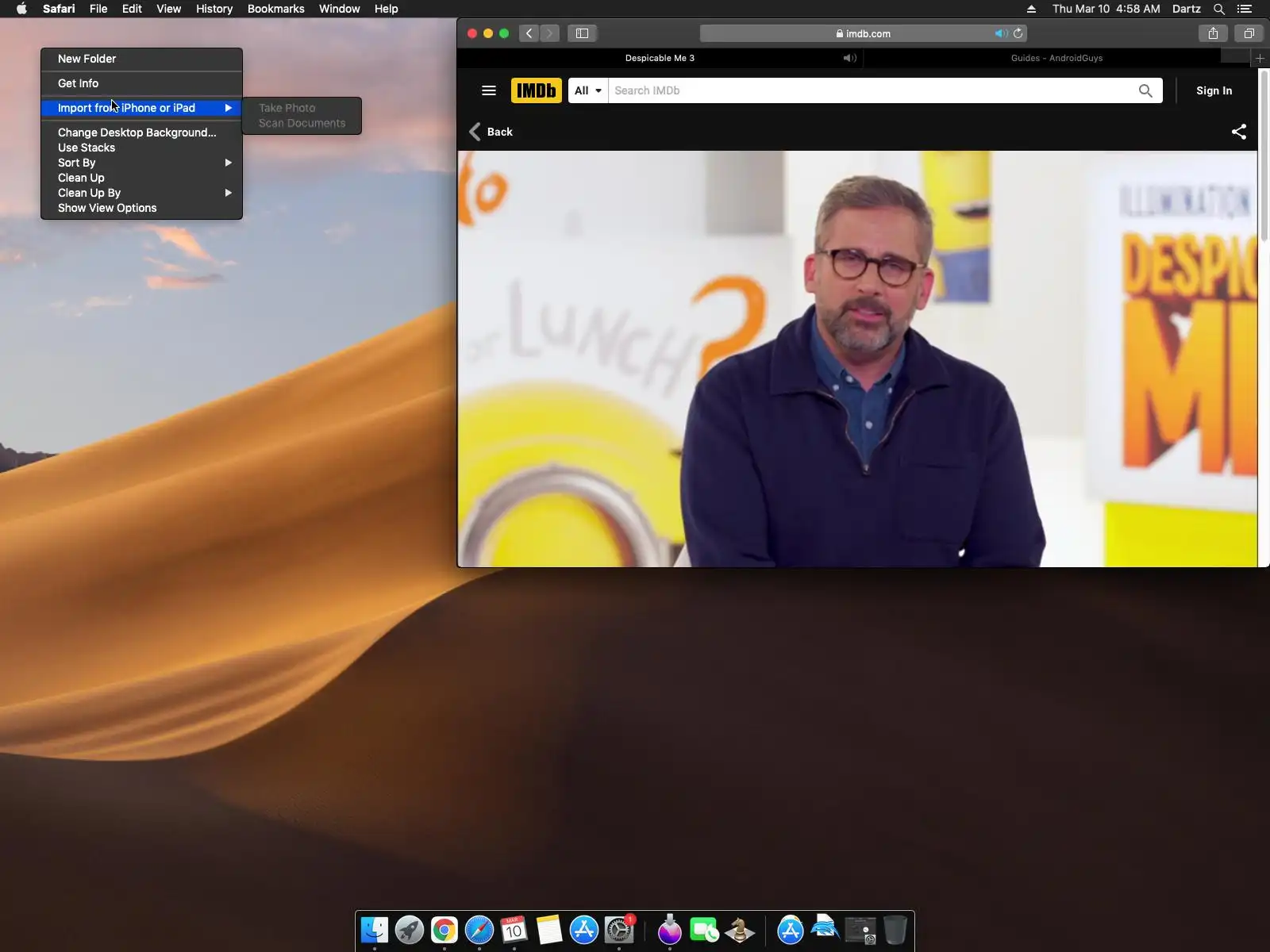The height and width of the screenshot is (952, 1270).
Task: Click the IMDb Back button
Action: click(491, 132)
